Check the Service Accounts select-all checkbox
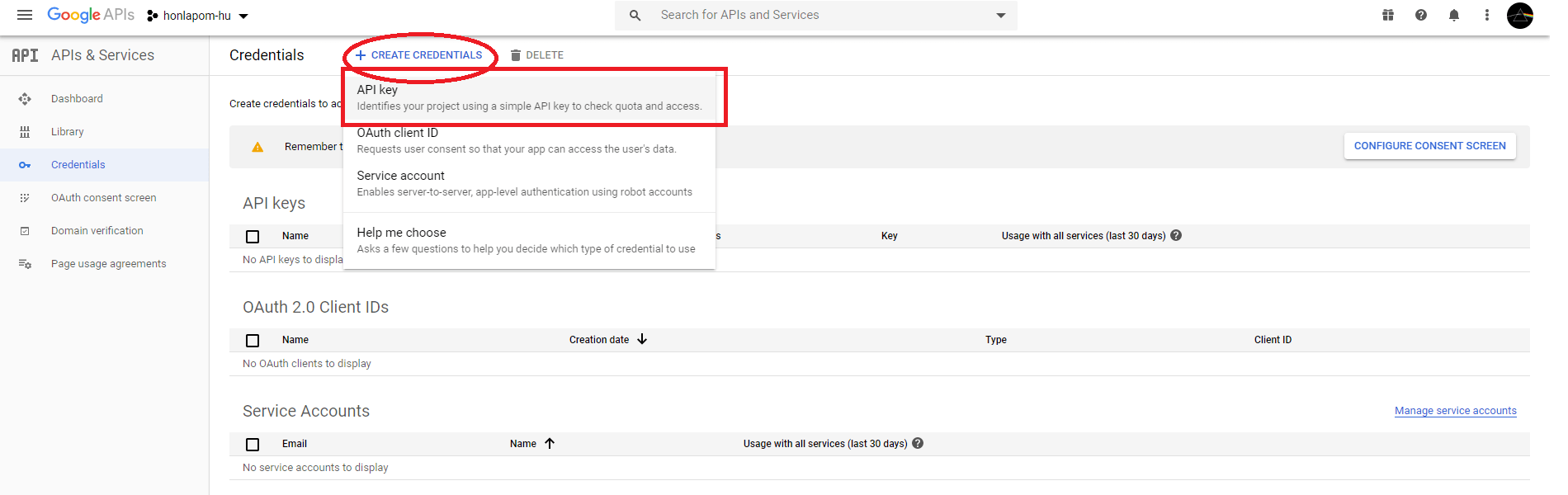The image size is (1568, 495). pyautogui.click(x=253, y=445)
